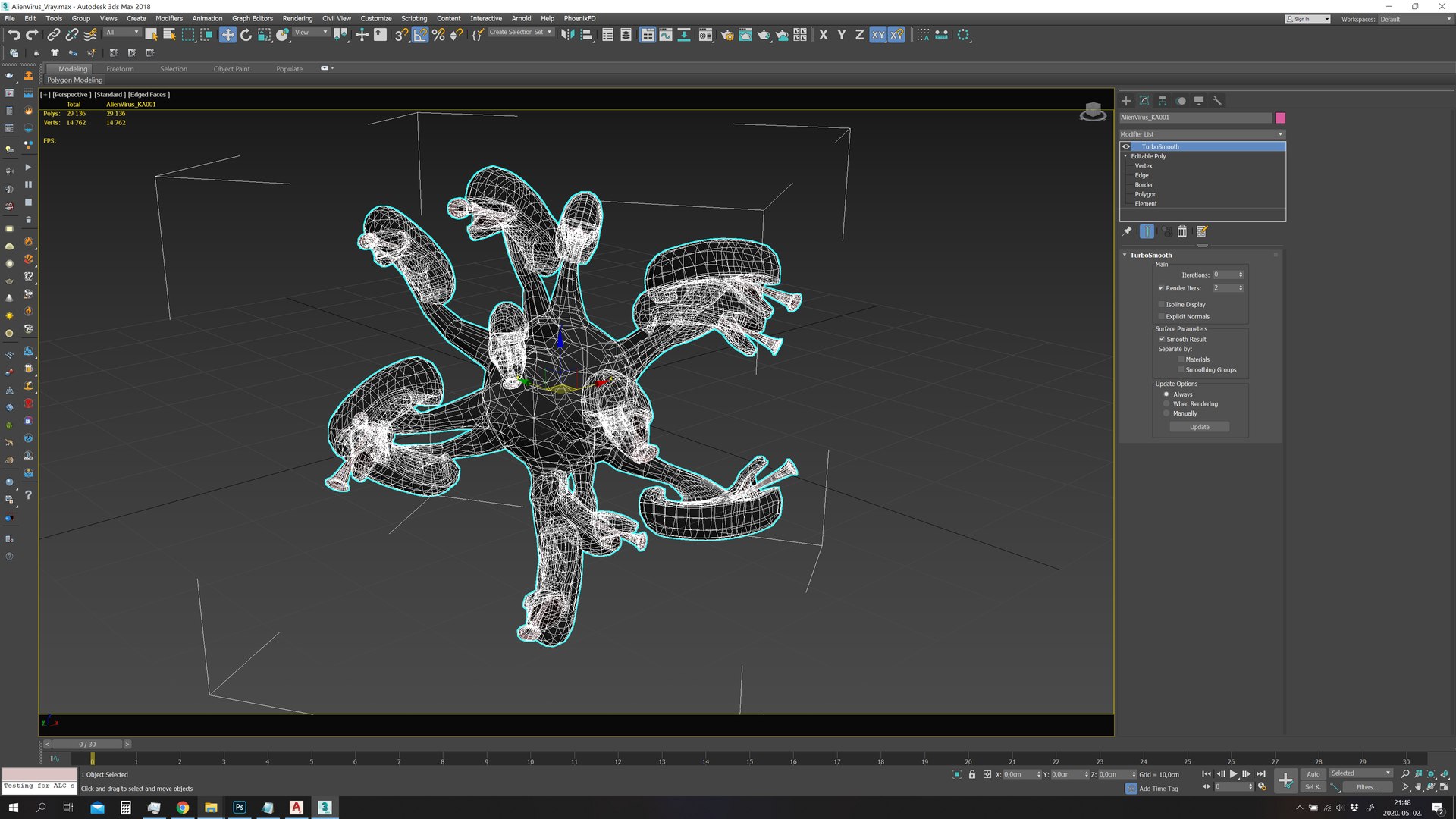Collapse the TurboSmooth rollout header
Viewport: 1456px width, 819px height.
tap(1150, 255)
